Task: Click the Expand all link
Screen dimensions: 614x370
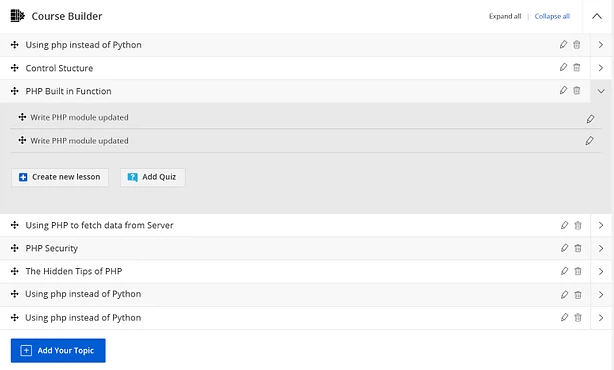Action: coord(505,16)
